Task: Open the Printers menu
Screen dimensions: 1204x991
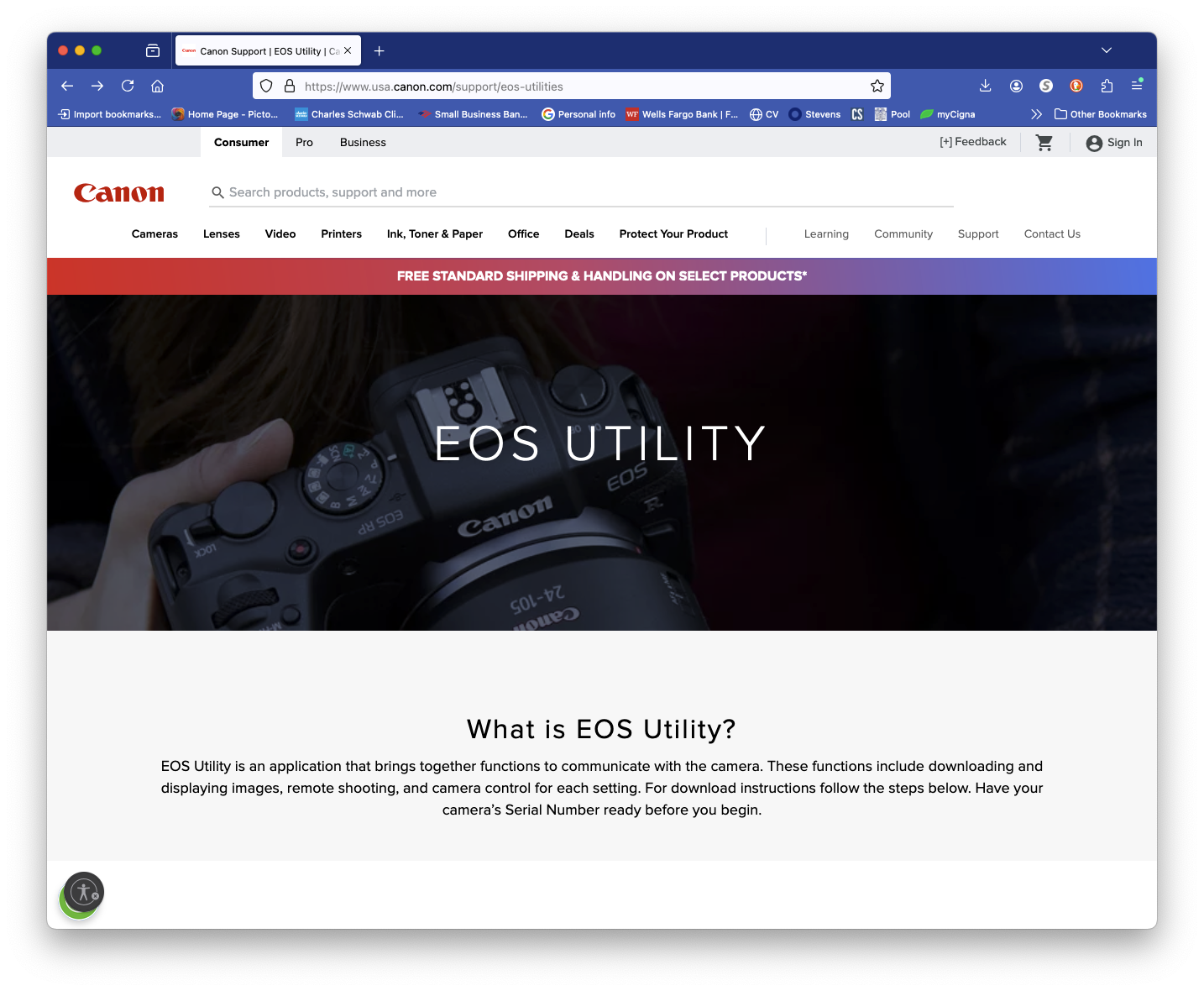Action: point(341,234)
